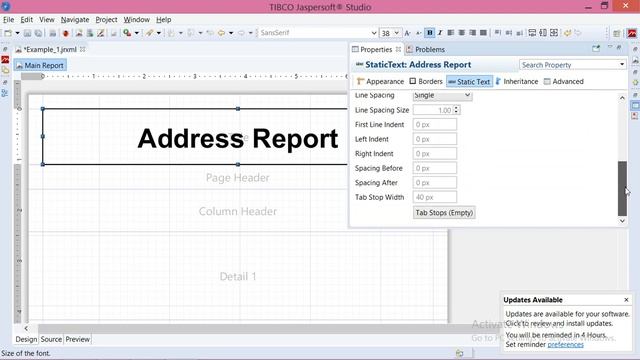Open the Borders properties tab

point(426,81)
